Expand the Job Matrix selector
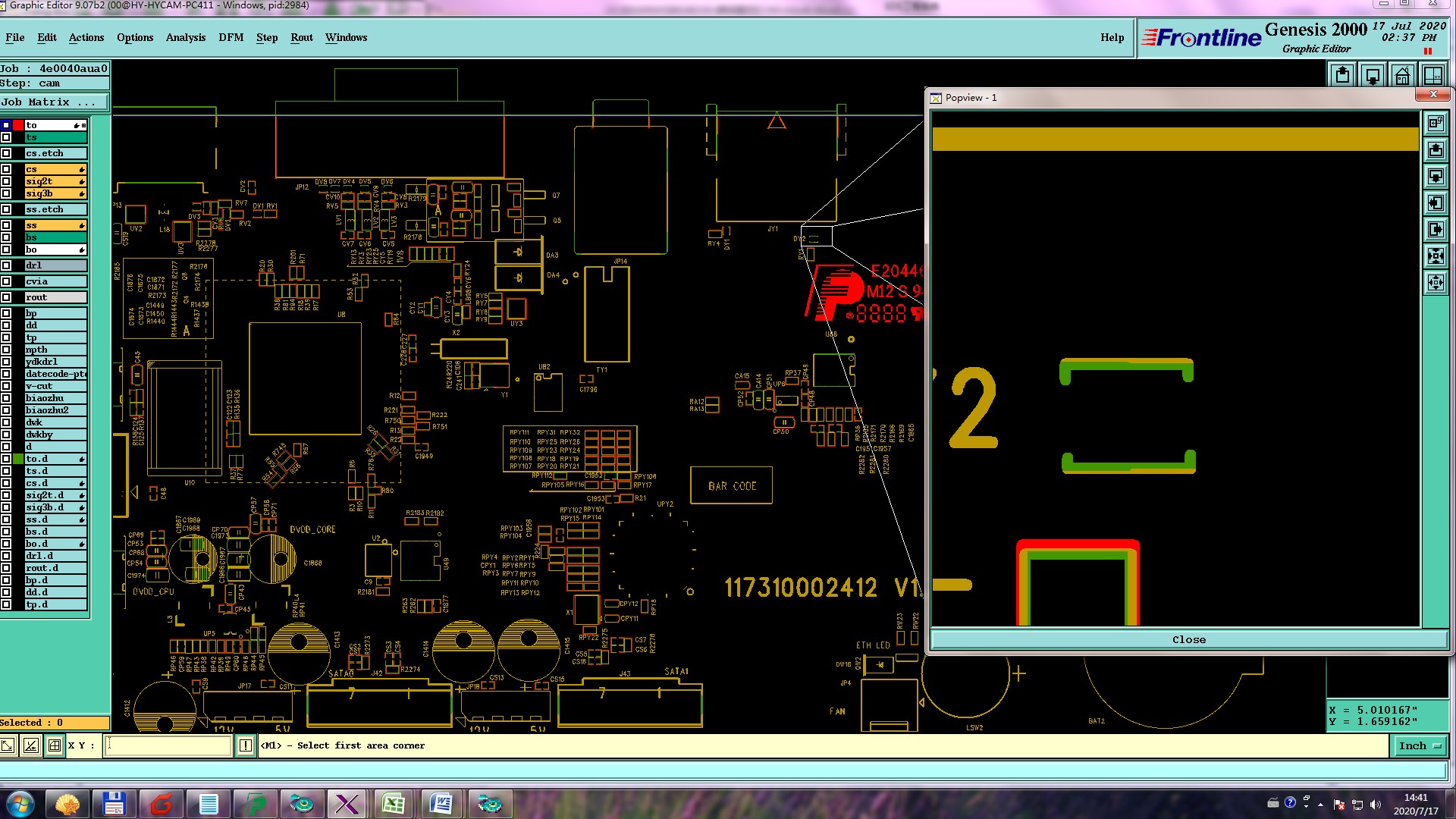Viewport: 1456px width, 819px height. [x=54, y=102]
